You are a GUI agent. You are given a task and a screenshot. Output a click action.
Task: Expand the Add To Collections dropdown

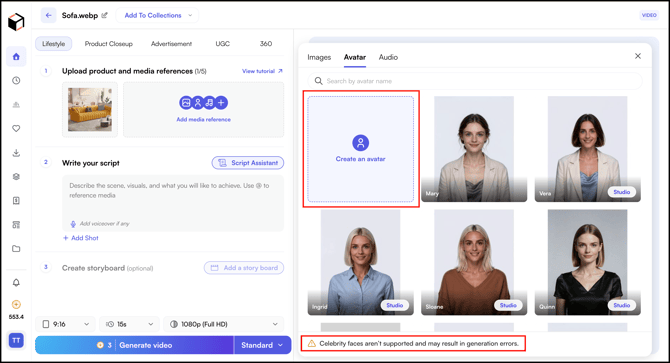[x=158, y=15]
